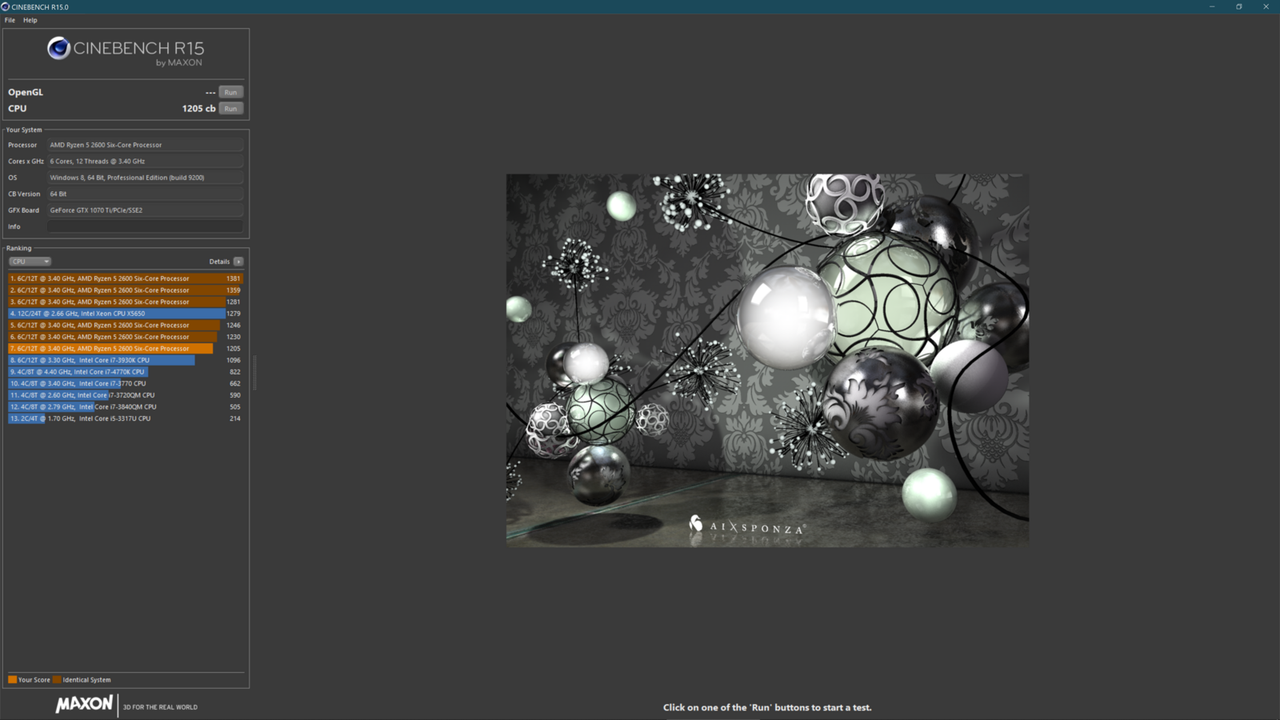
Task: Open the Help menu
Action: click(30, 20)
